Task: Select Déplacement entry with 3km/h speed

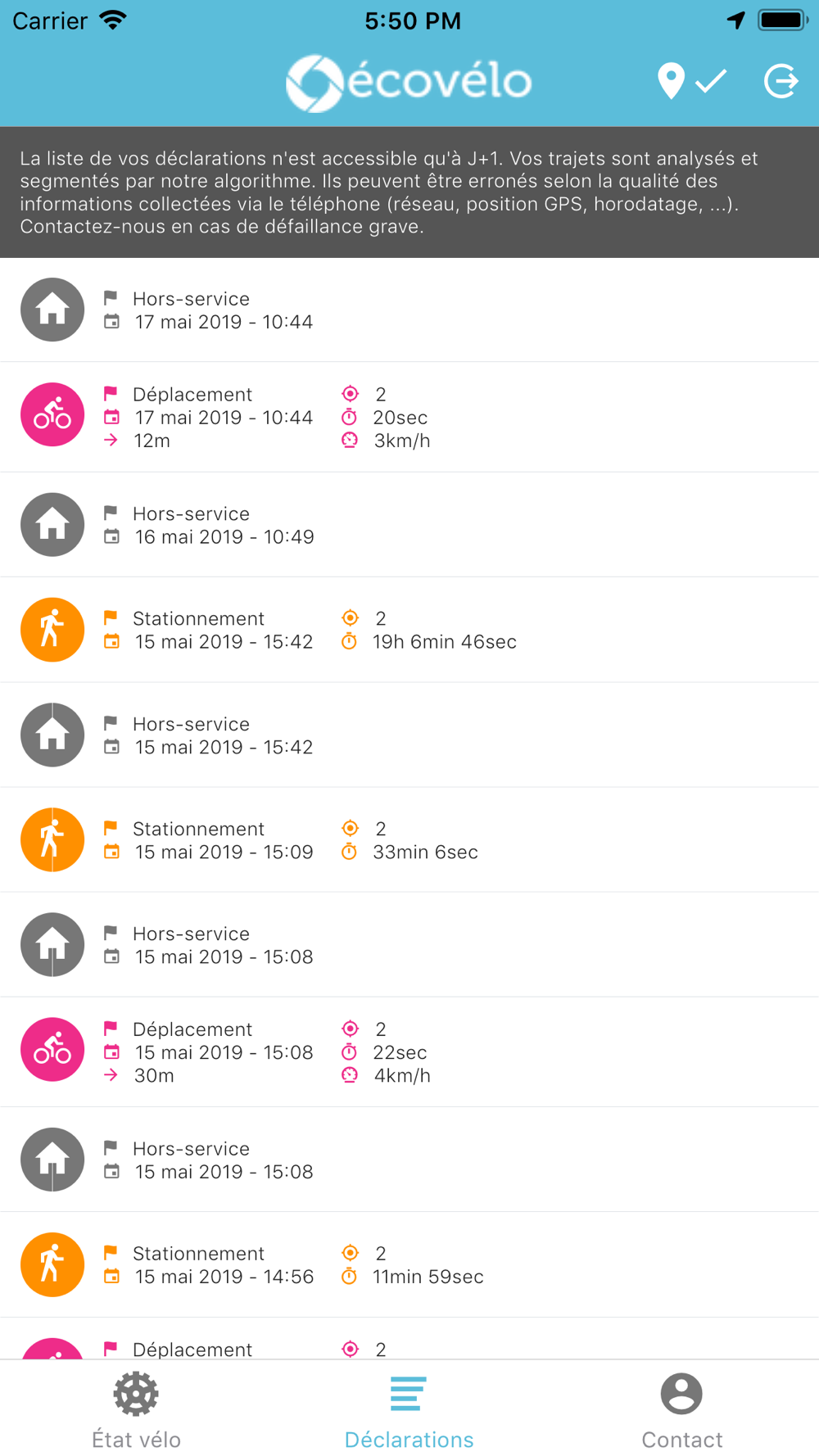Action: click(x=409, y=417)
